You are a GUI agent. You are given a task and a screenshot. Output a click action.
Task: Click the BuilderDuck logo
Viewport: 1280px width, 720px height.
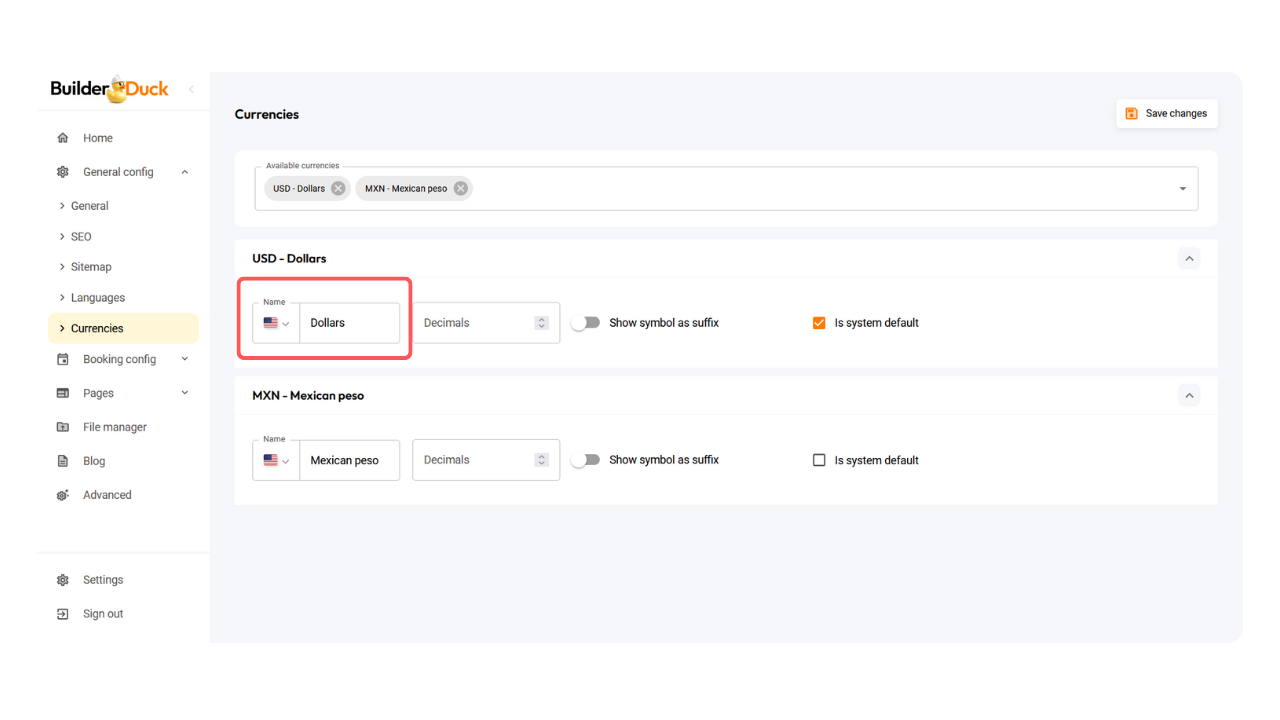110,89
